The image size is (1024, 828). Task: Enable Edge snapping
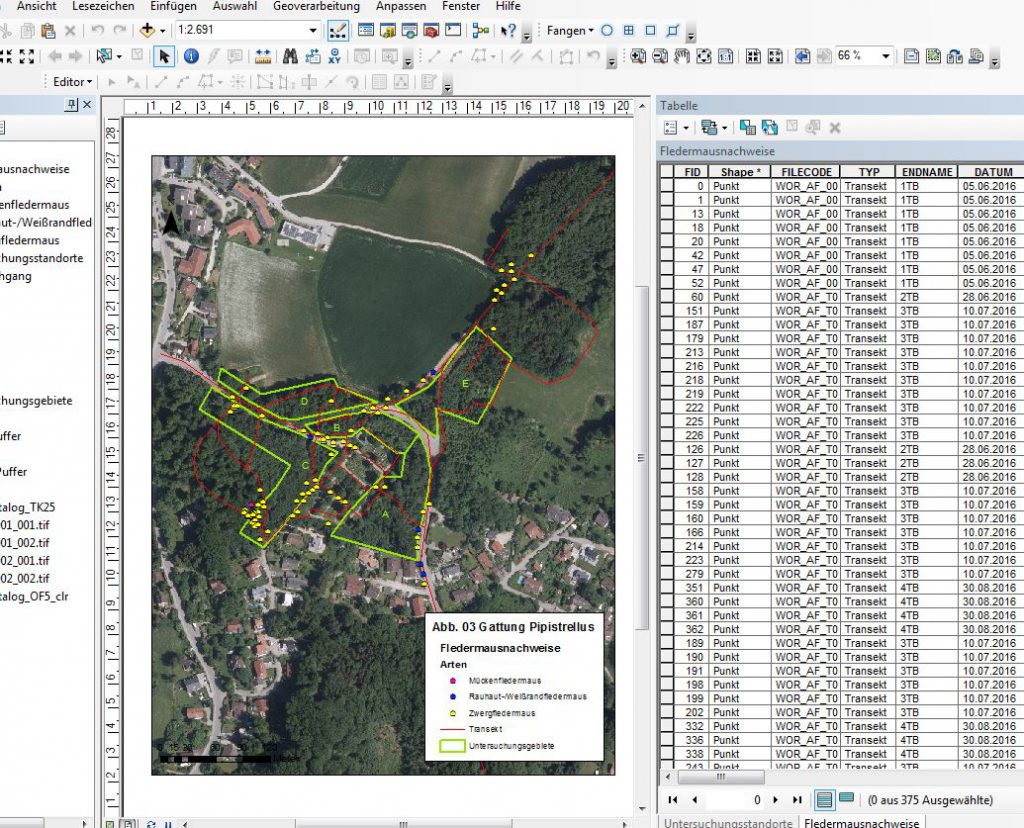(x=673, y=31)
